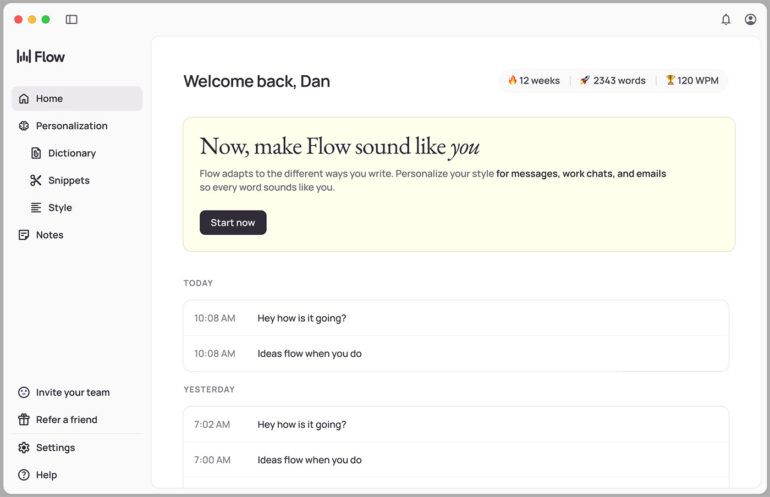770x497 pixels.
Task: Click the Flow logo
Action: pos(41,57)
